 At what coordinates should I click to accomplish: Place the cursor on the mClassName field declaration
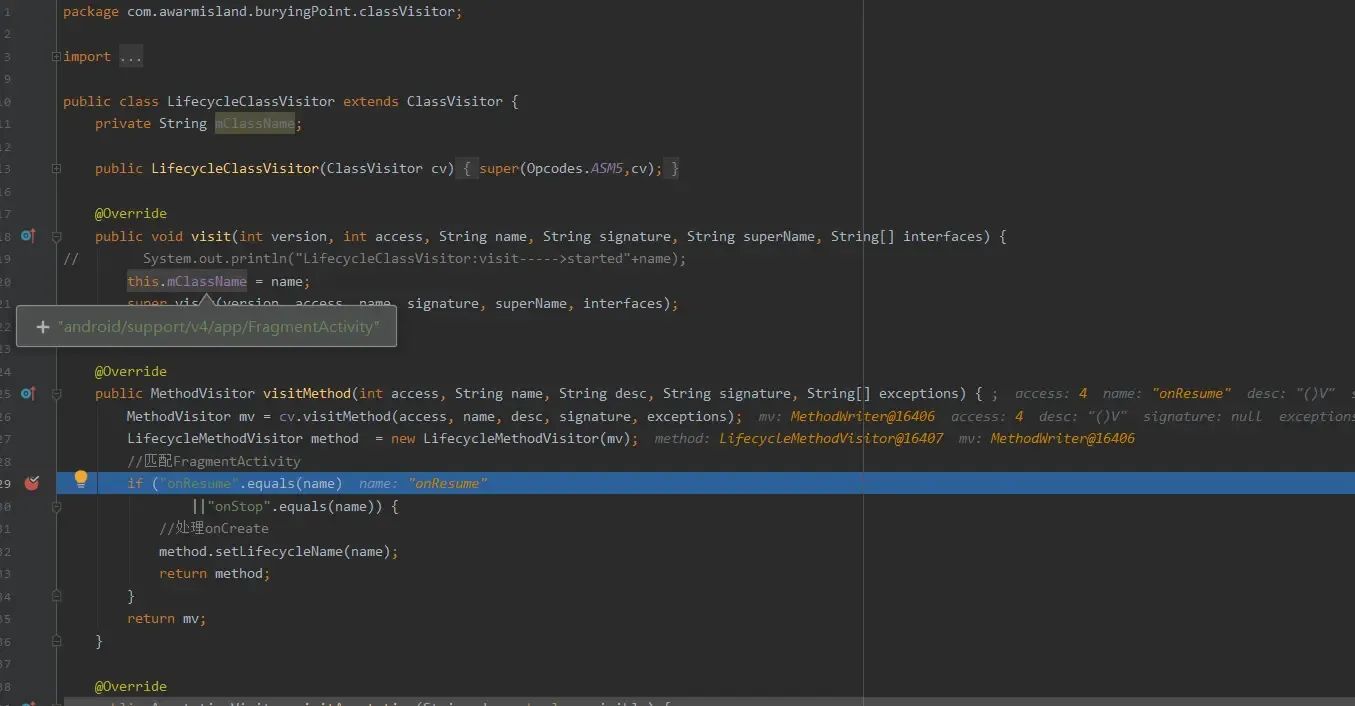(254, 124)
